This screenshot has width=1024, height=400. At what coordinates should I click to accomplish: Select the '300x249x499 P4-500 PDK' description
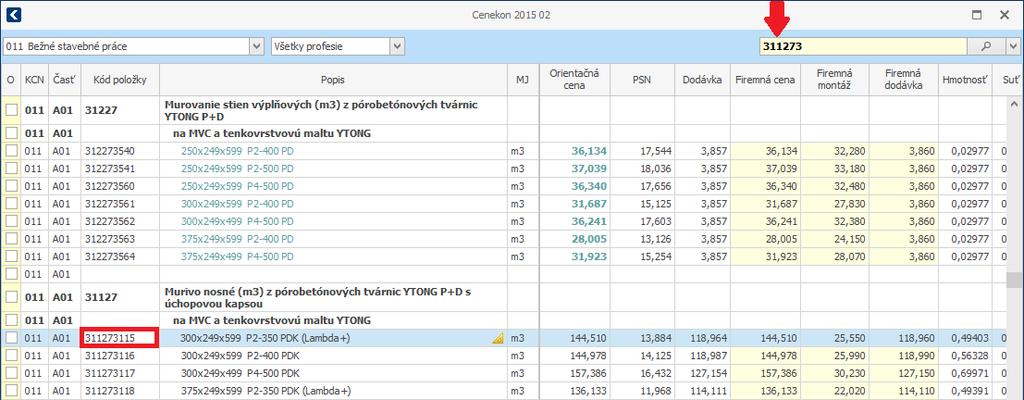[240, 373]
